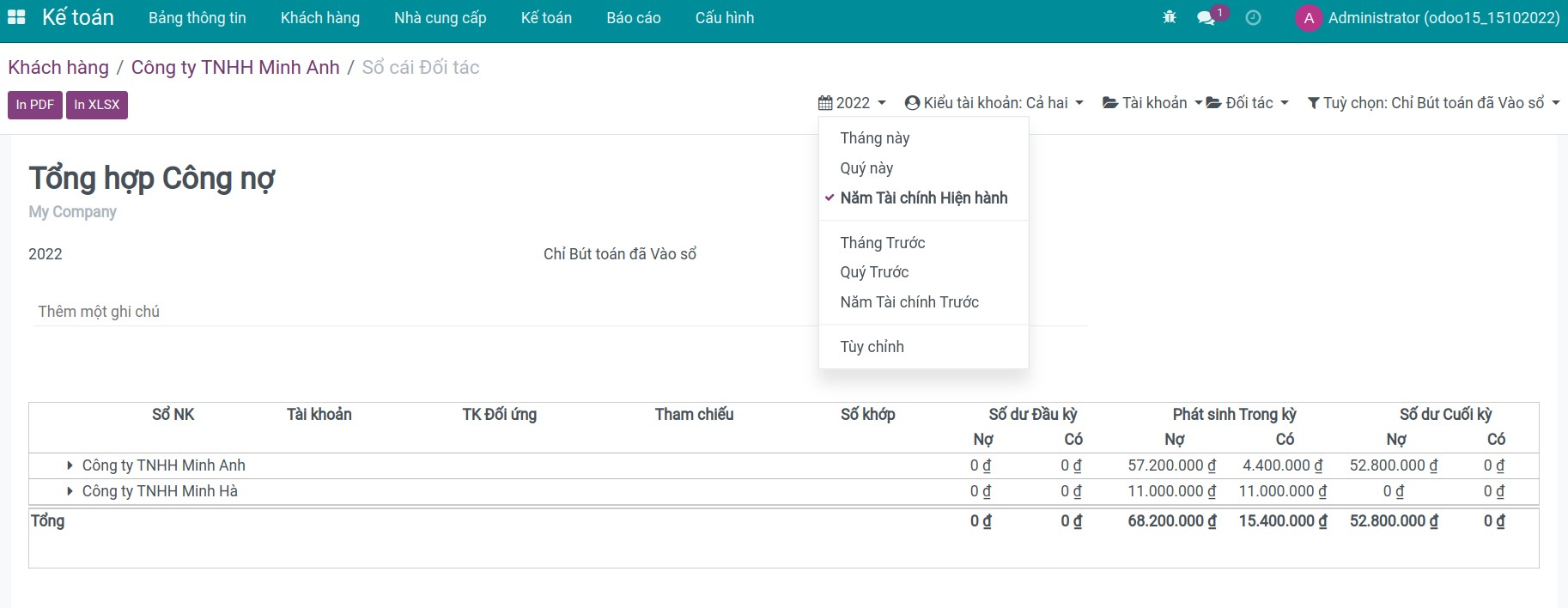Click the In PDF button
This screenshot has height=608, width=1568.
35,105
